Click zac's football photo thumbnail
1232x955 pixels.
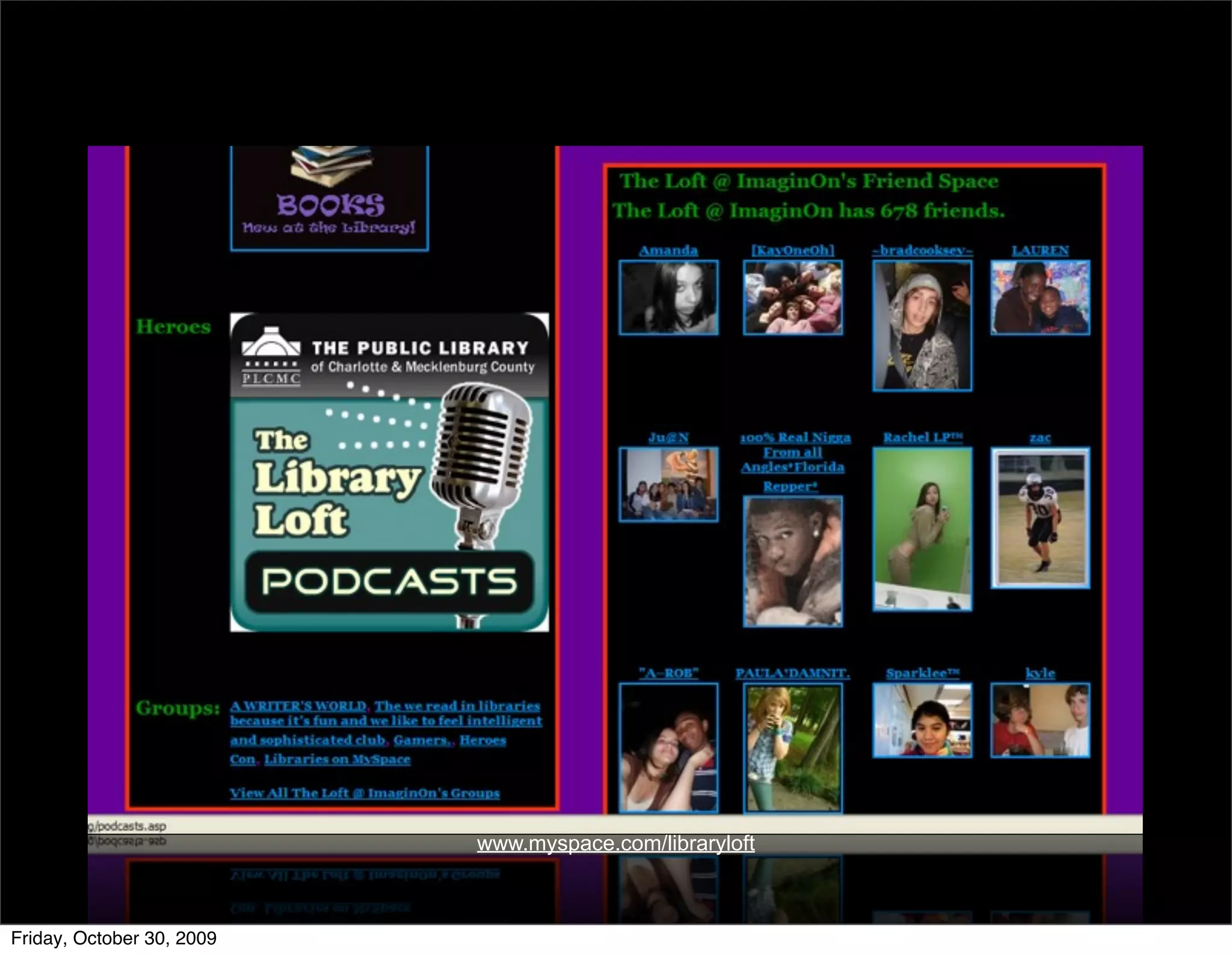(1039, 518)
